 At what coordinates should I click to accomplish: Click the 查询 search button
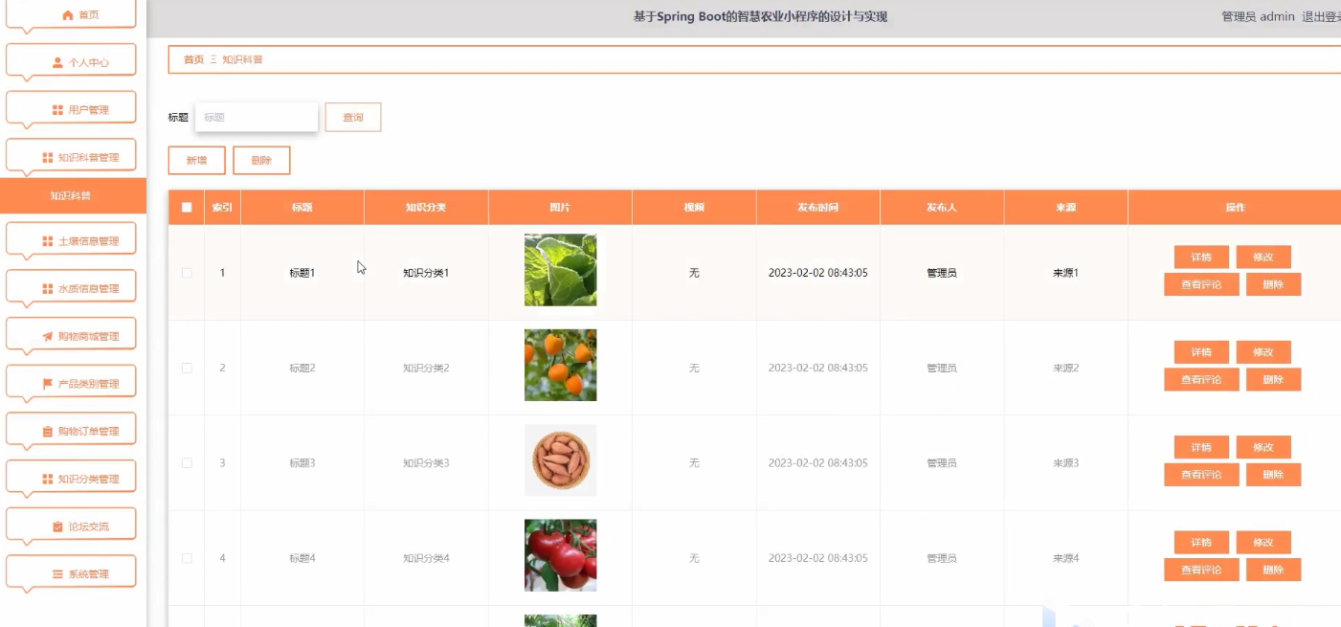pyautogui.click(x=353, y=117)
